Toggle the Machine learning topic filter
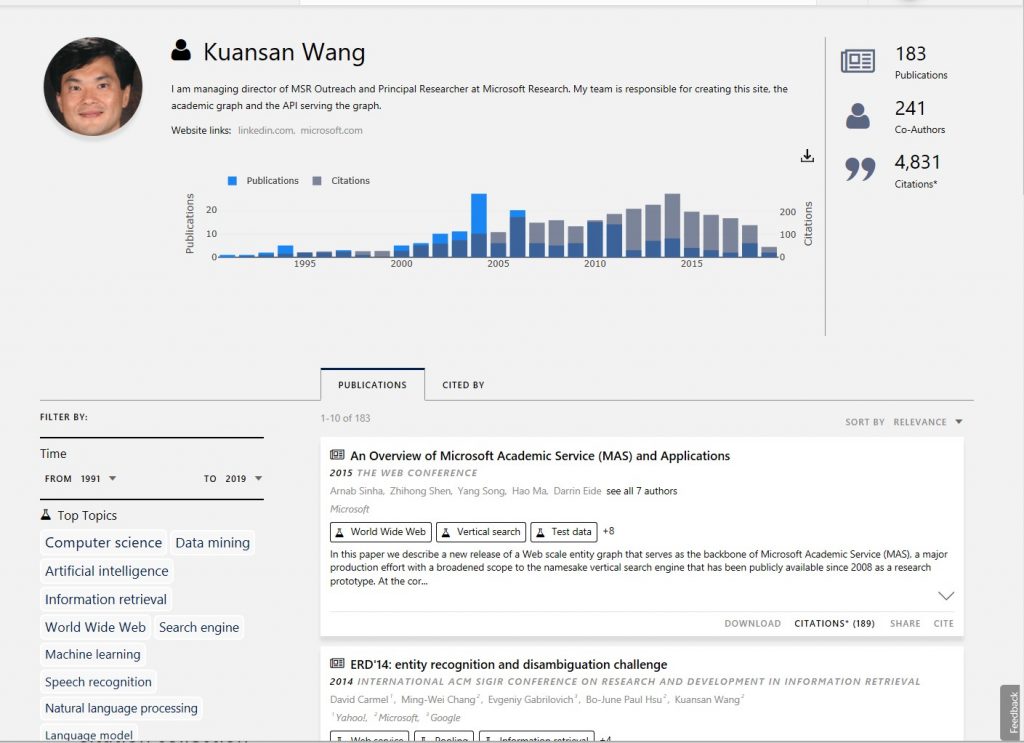 coord(93,654)
